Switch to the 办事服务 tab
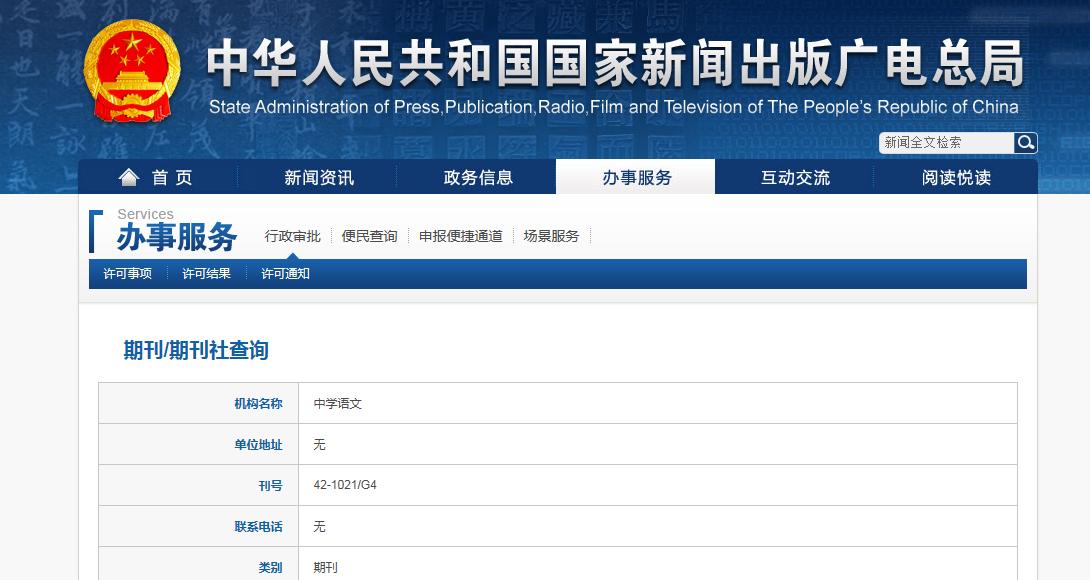Screen dimensions: 1090x580 click(x=637, y=176)
